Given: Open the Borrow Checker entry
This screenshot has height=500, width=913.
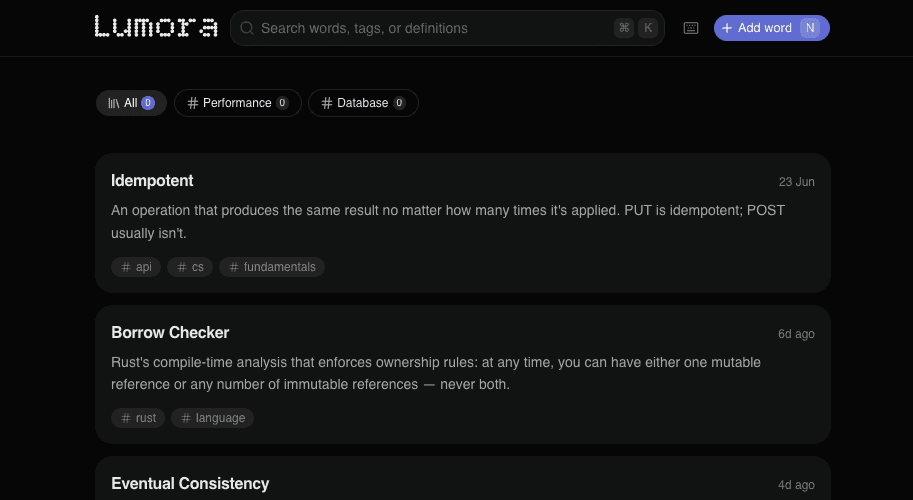Looking at the screenshot, I should (x=463, y=374).
